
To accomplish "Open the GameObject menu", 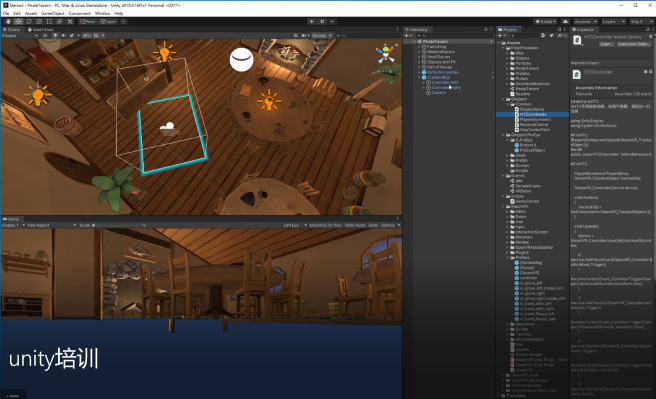I will point(52,13).
